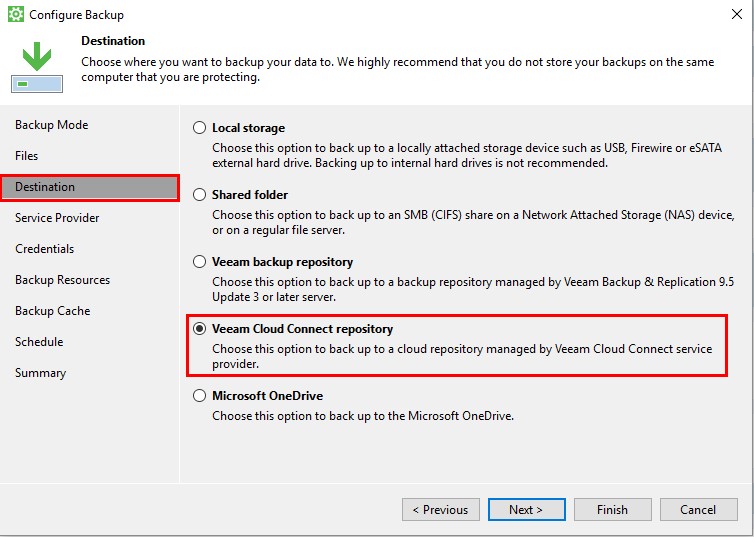Open the Service Provider step

[57, 218]
